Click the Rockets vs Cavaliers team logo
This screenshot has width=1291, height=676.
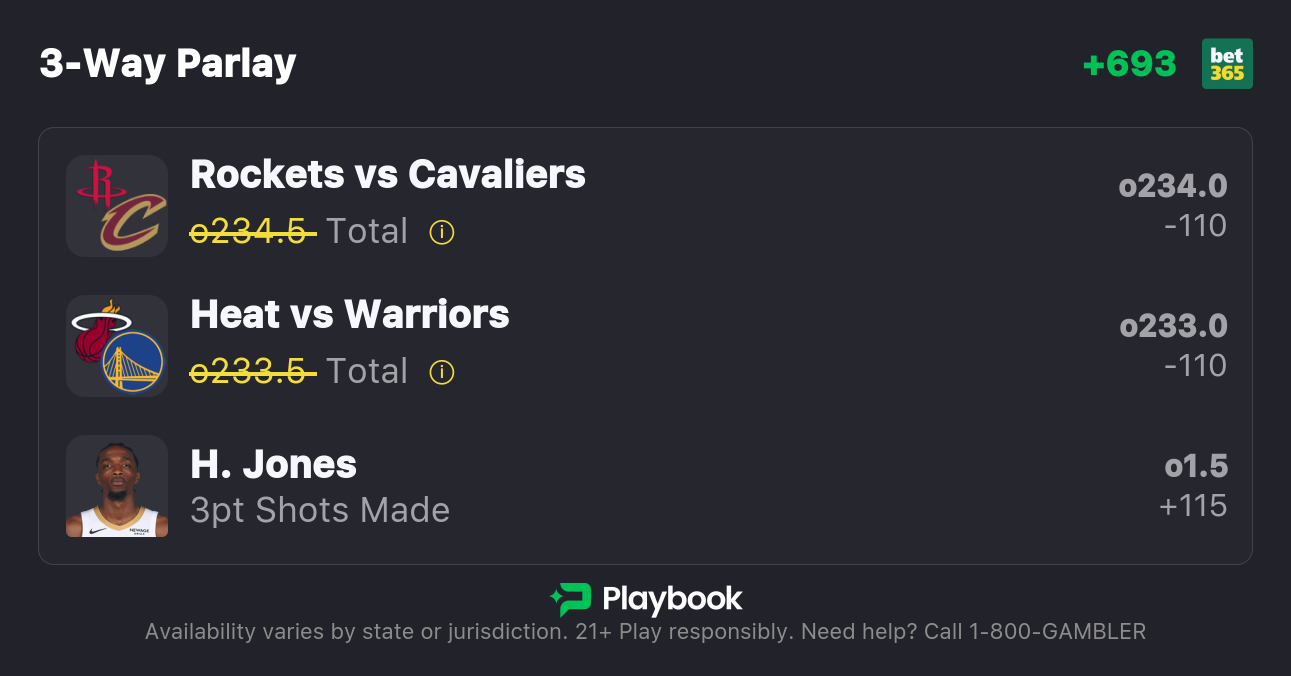117,206
